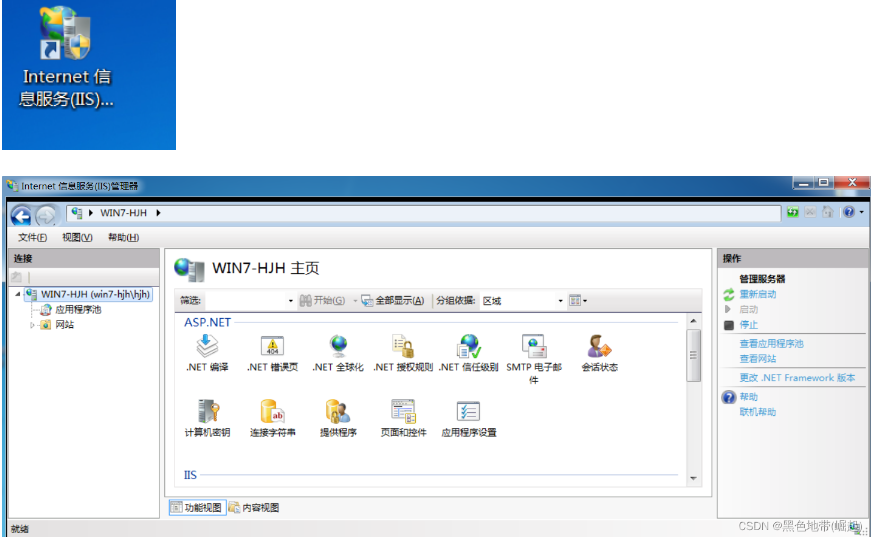
Task: Click the Forward navigation arrow button
Action: [46, 215]
